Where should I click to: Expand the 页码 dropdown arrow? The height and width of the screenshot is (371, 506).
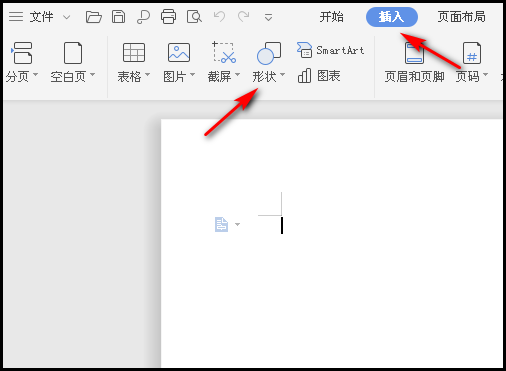(485, 74)
